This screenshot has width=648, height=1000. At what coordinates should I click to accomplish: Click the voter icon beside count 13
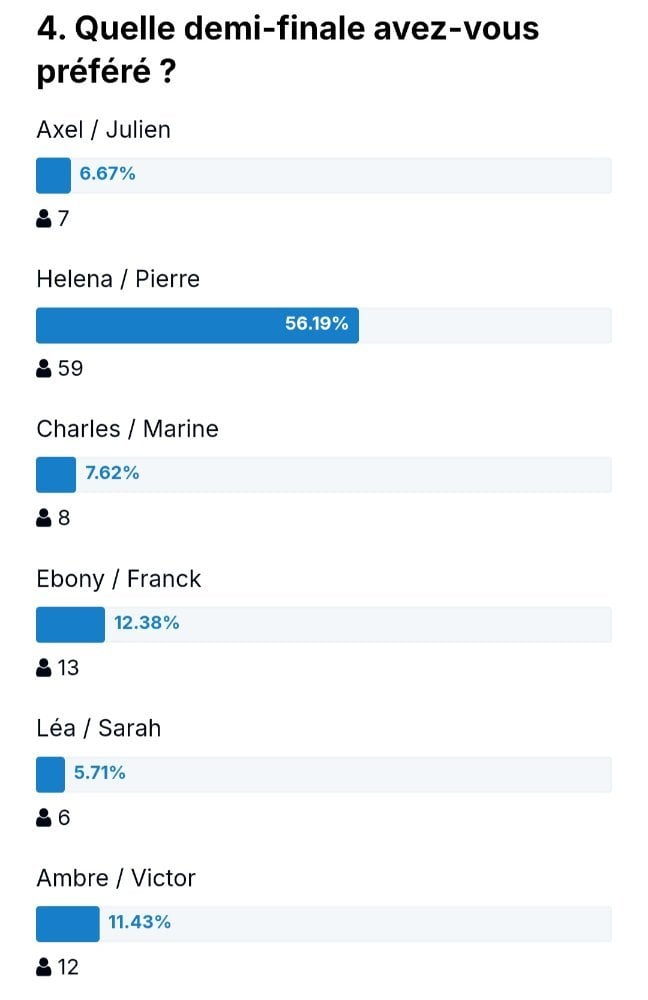[43, 668]
